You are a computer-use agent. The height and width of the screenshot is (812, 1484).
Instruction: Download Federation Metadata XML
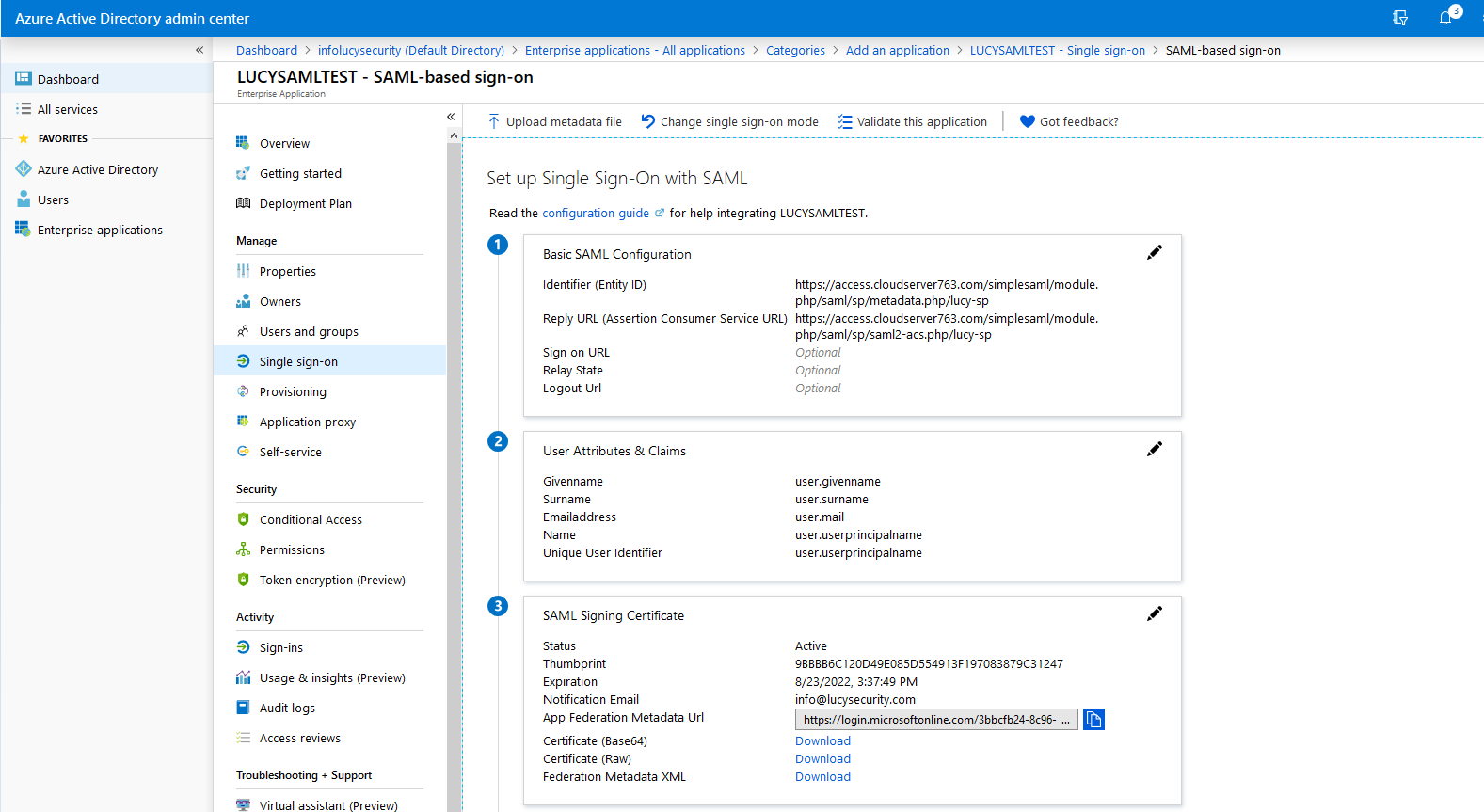click(x=822, y=777)
